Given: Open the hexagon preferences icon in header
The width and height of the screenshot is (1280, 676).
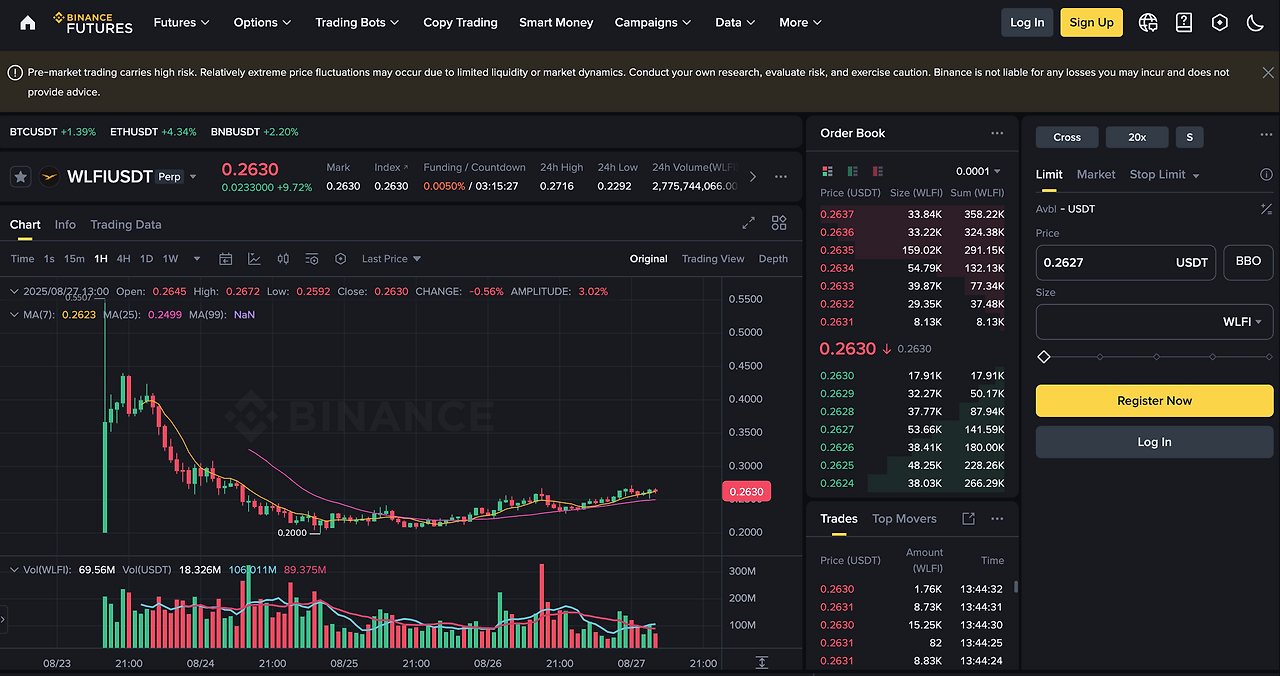Looking at the screenshot, I should 1220,22.
